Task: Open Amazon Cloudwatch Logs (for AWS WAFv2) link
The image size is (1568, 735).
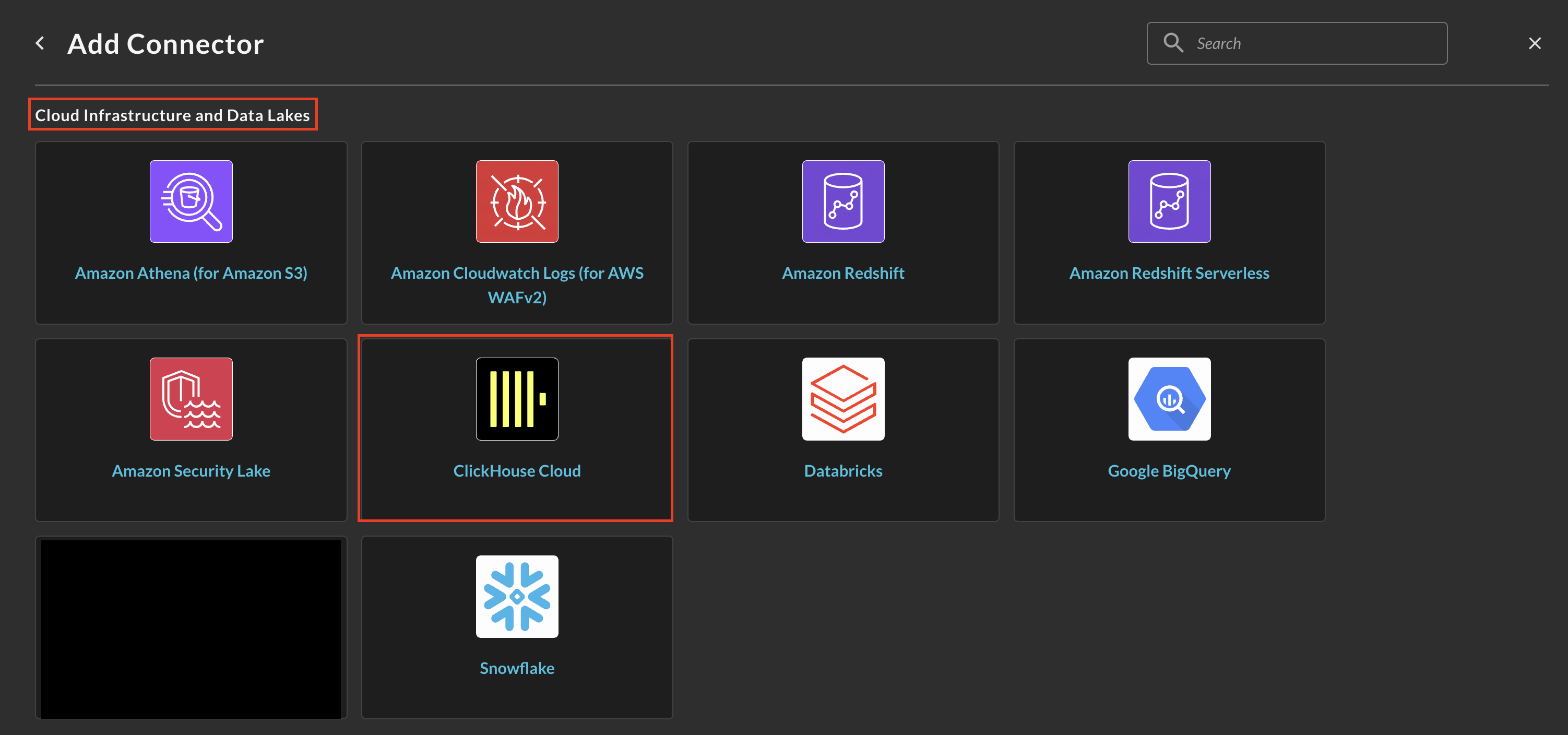Action: 517,285
